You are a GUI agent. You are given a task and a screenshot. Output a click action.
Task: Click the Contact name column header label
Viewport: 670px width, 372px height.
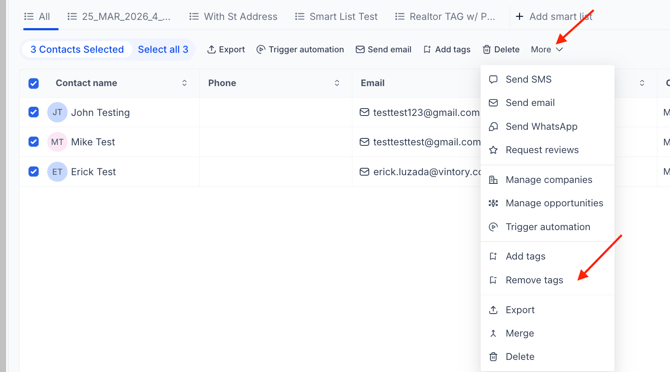(86, 83)
